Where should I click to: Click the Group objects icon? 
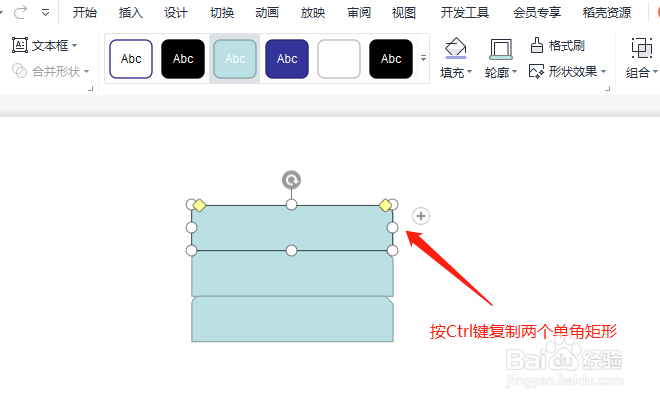(641, 48)
